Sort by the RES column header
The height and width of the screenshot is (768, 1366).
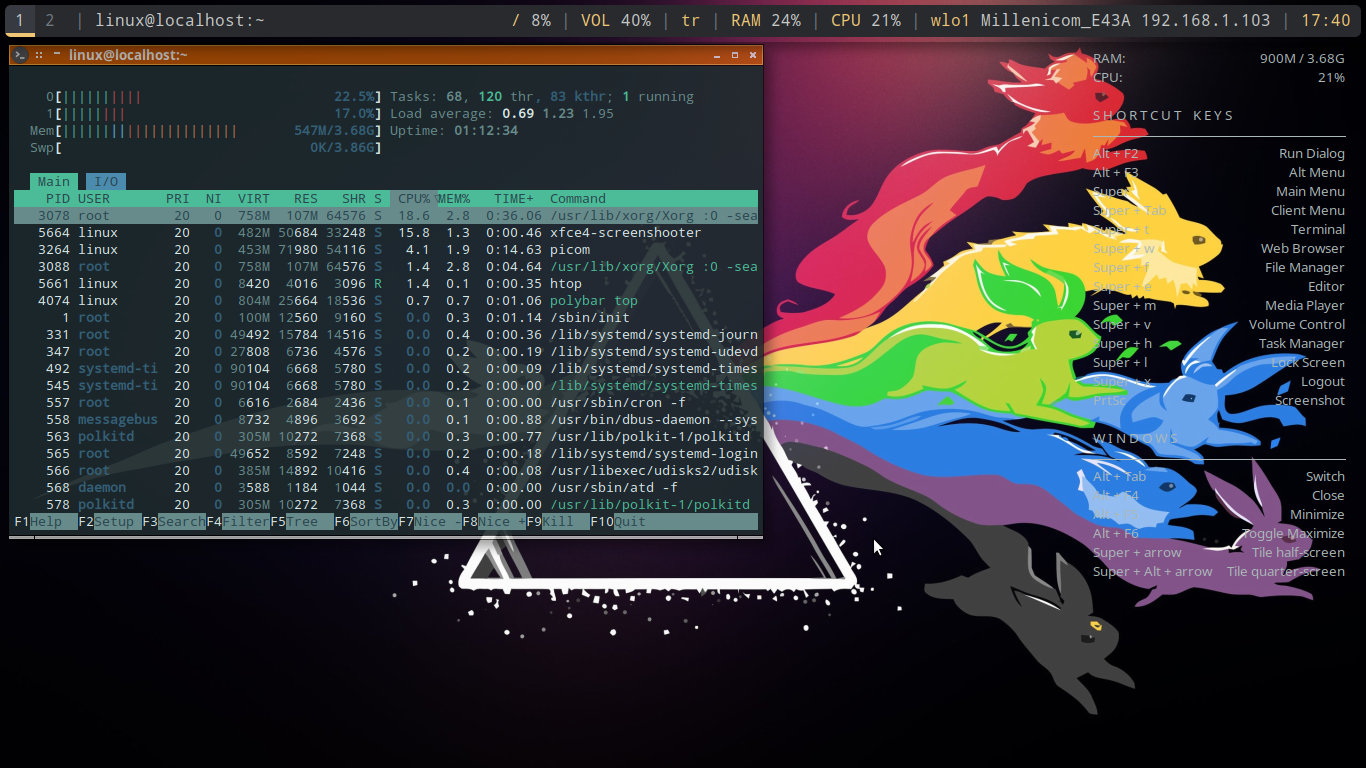[306, 198]
